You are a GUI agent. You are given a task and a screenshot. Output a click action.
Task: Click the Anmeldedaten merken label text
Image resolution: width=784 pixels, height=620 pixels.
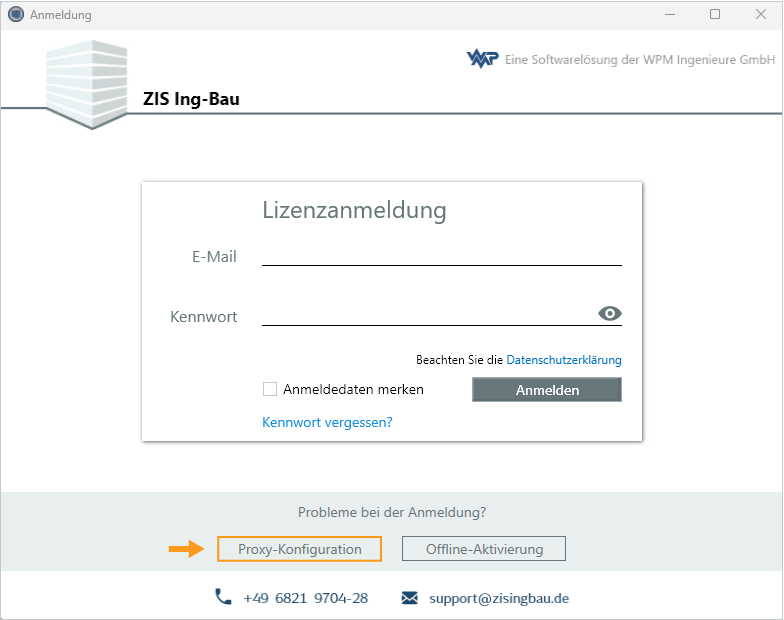(x=353, y=389)
